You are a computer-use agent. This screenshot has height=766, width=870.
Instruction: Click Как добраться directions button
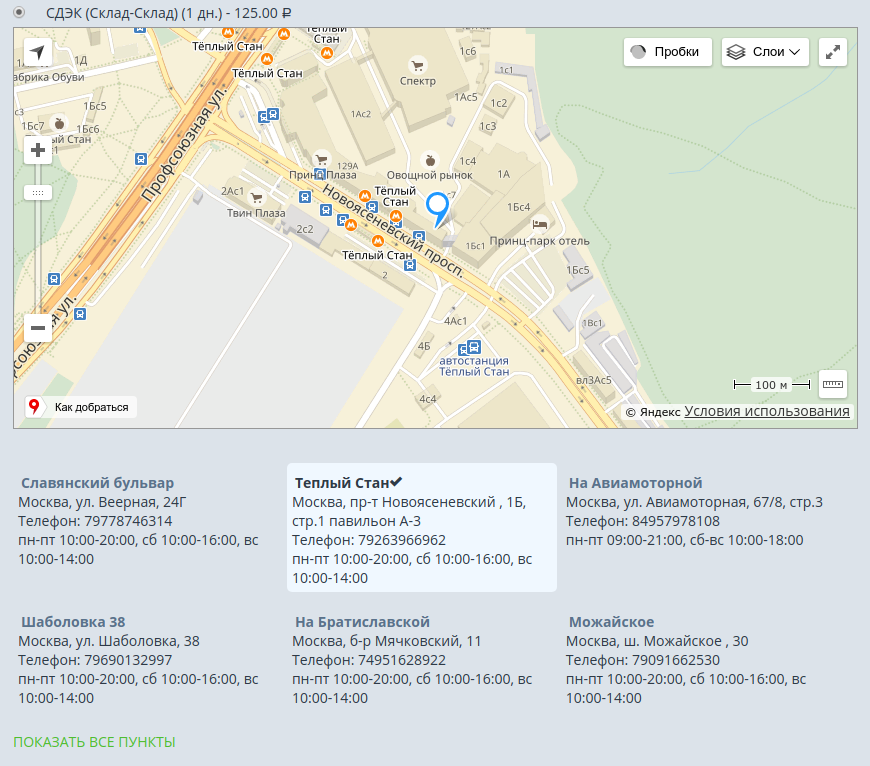pyautogui.click(x=81, y=407)
